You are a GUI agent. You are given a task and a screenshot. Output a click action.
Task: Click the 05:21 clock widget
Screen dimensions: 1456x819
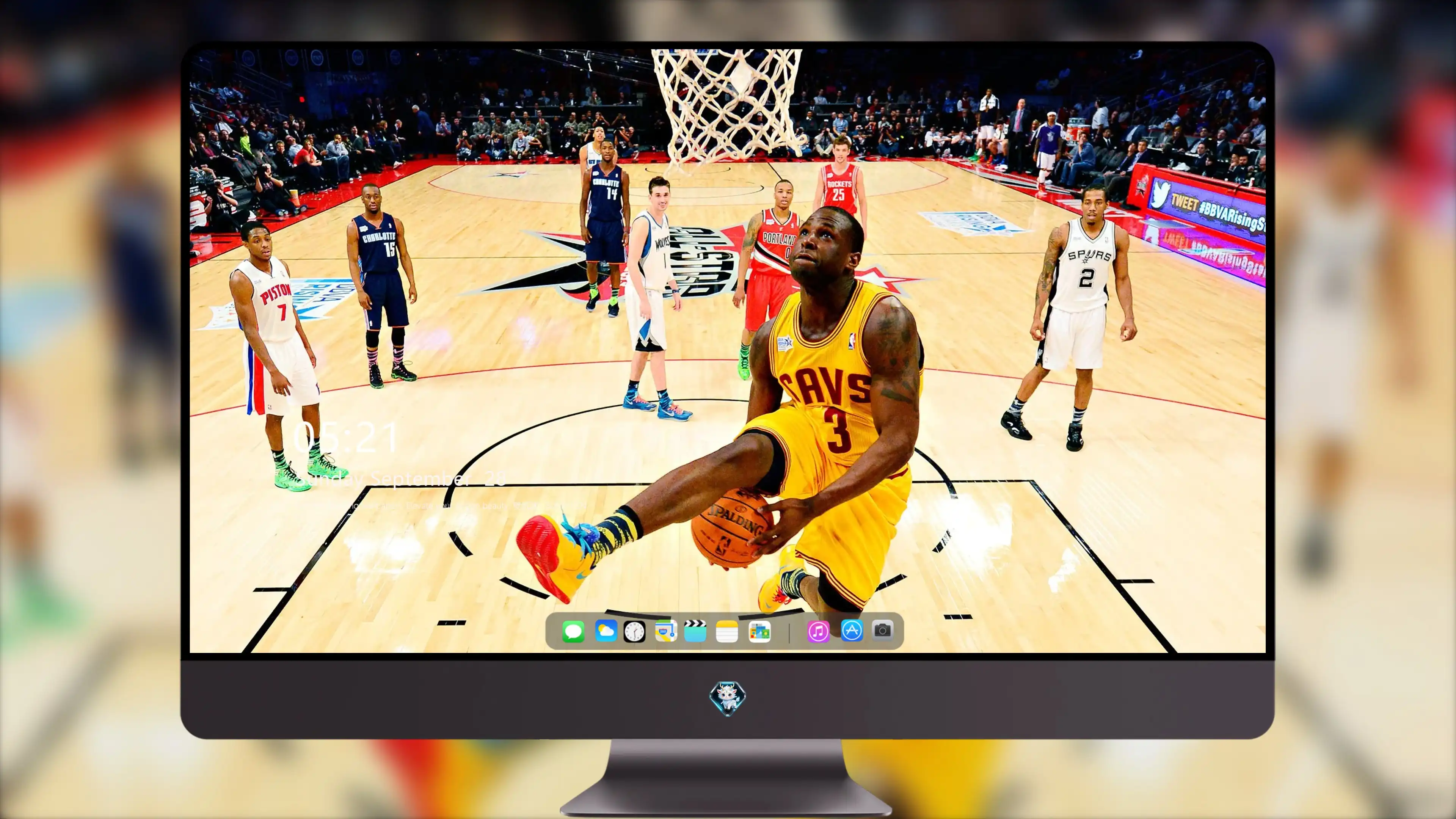(x=346, y=438)
